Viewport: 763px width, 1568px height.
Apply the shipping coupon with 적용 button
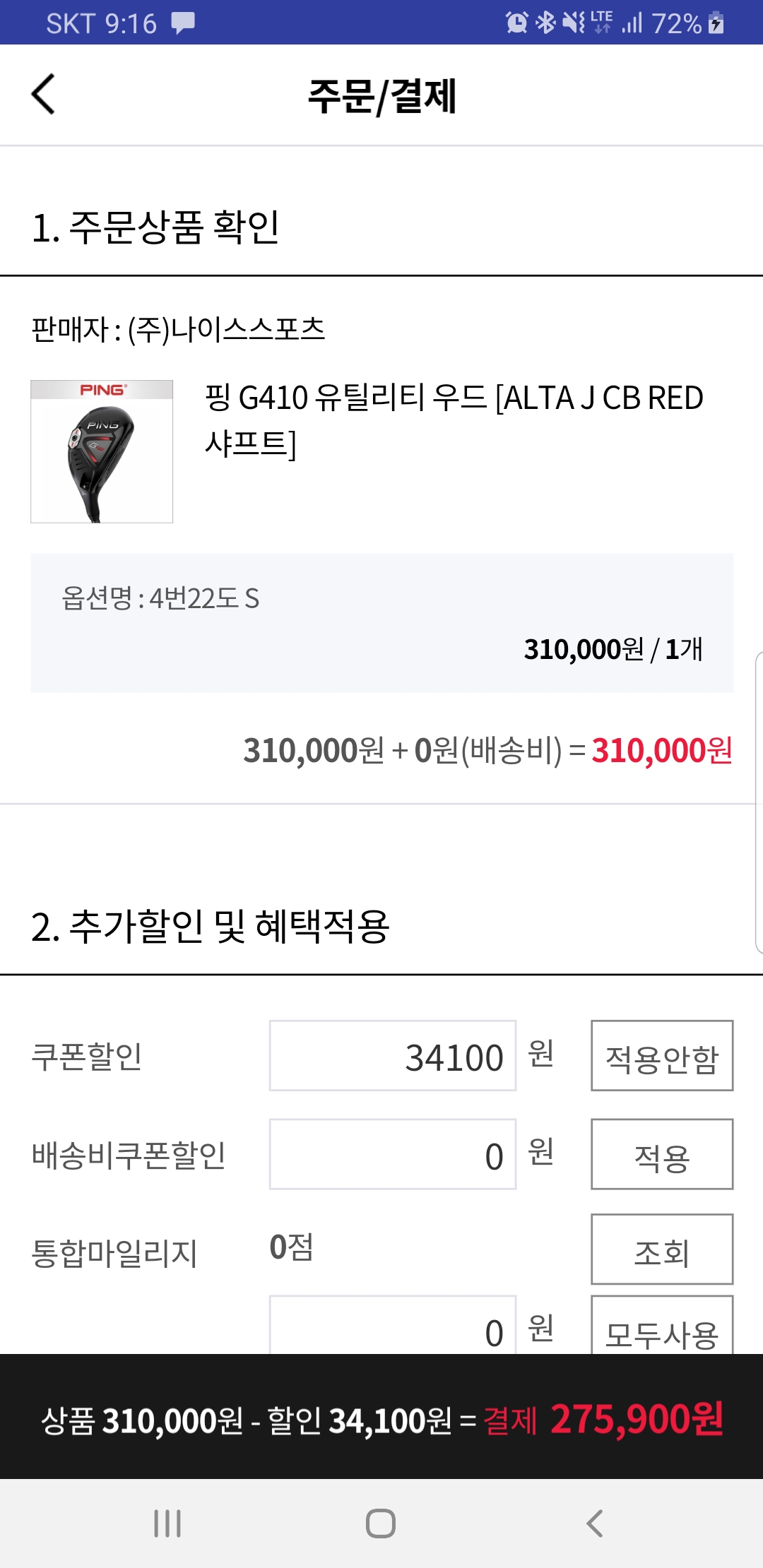tap(661, 1155)
